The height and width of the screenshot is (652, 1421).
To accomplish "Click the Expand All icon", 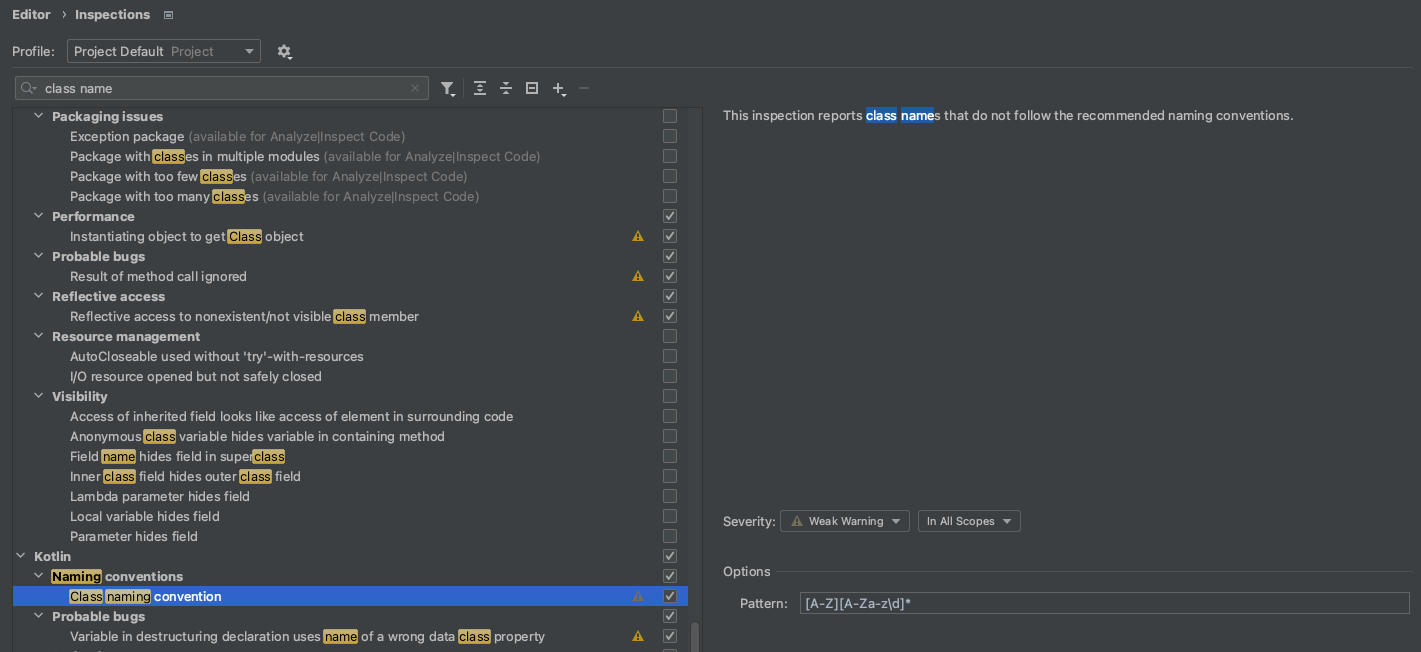I will [x=480, y=88].
